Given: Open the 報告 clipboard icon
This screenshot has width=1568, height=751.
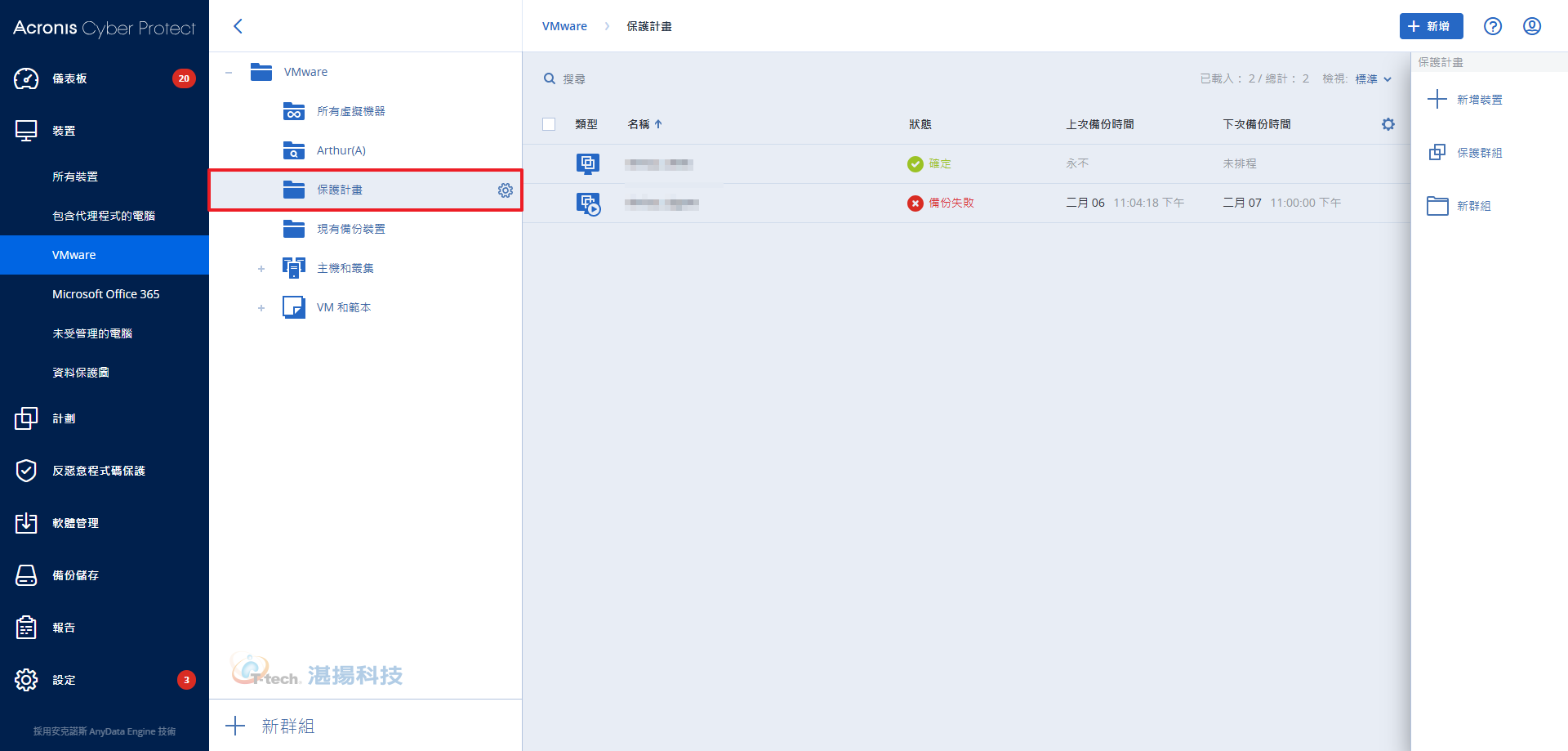Looking at the screenshot, I should point(26,628).
